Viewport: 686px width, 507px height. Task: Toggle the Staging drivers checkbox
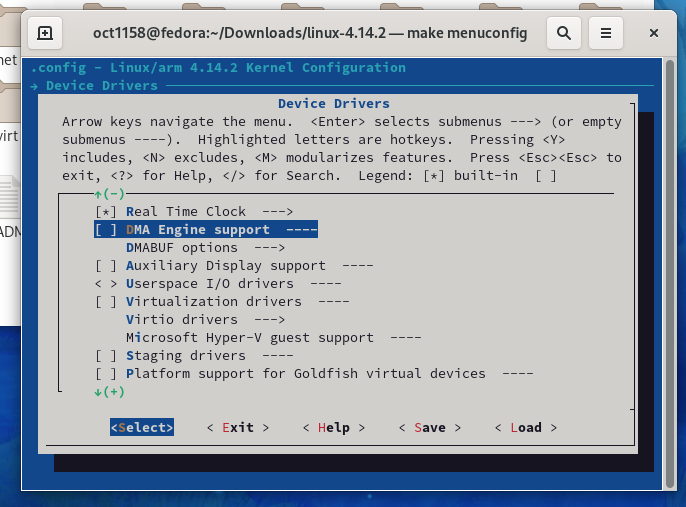106,356
